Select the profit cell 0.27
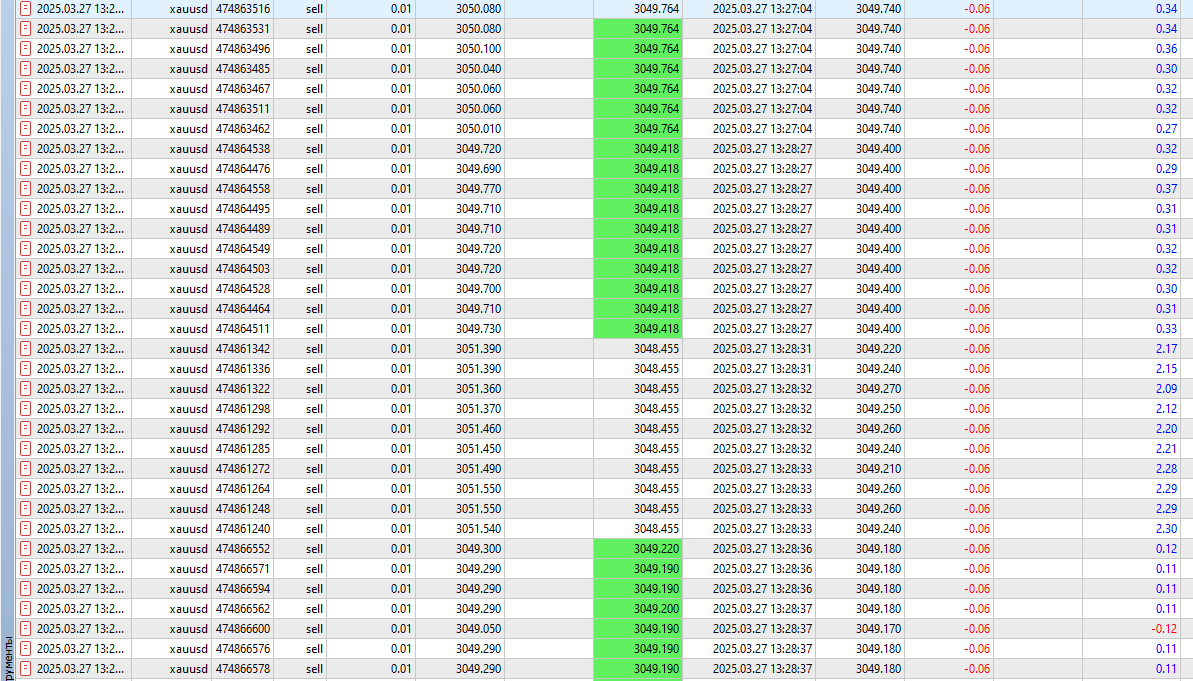This screenshot has width=1193, height=681. [x=1166, y=129]
